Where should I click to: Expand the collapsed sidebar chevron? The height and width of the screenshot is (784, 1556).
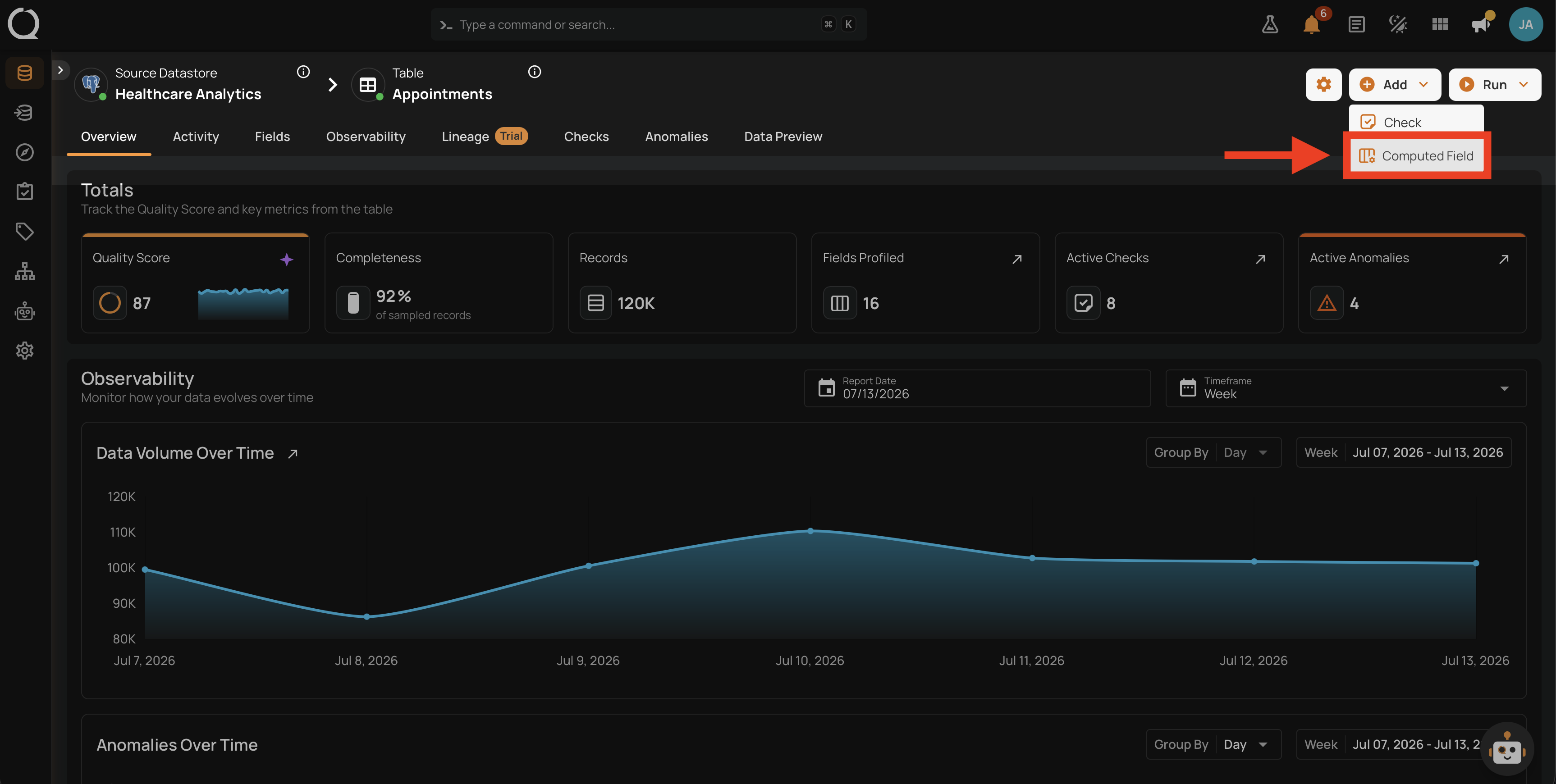[60, 70]
